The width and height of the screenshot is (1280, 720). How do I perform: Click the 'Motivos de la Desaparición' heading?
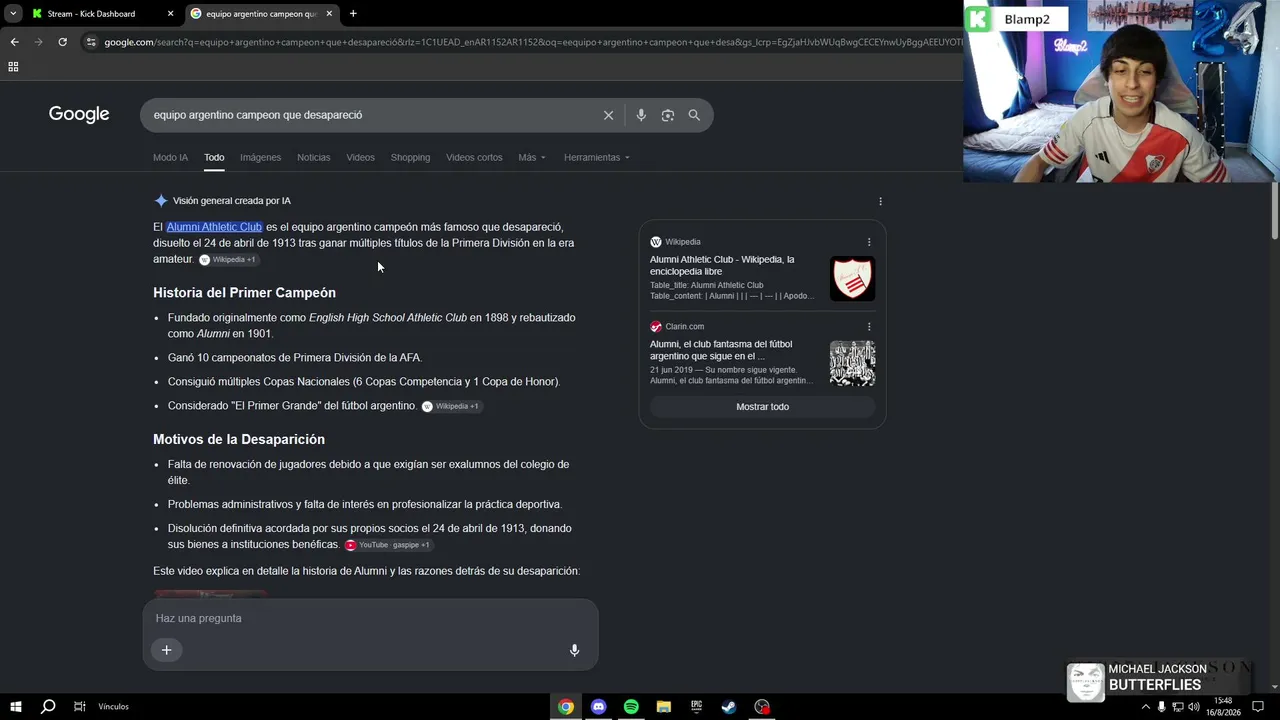(239, 440)
